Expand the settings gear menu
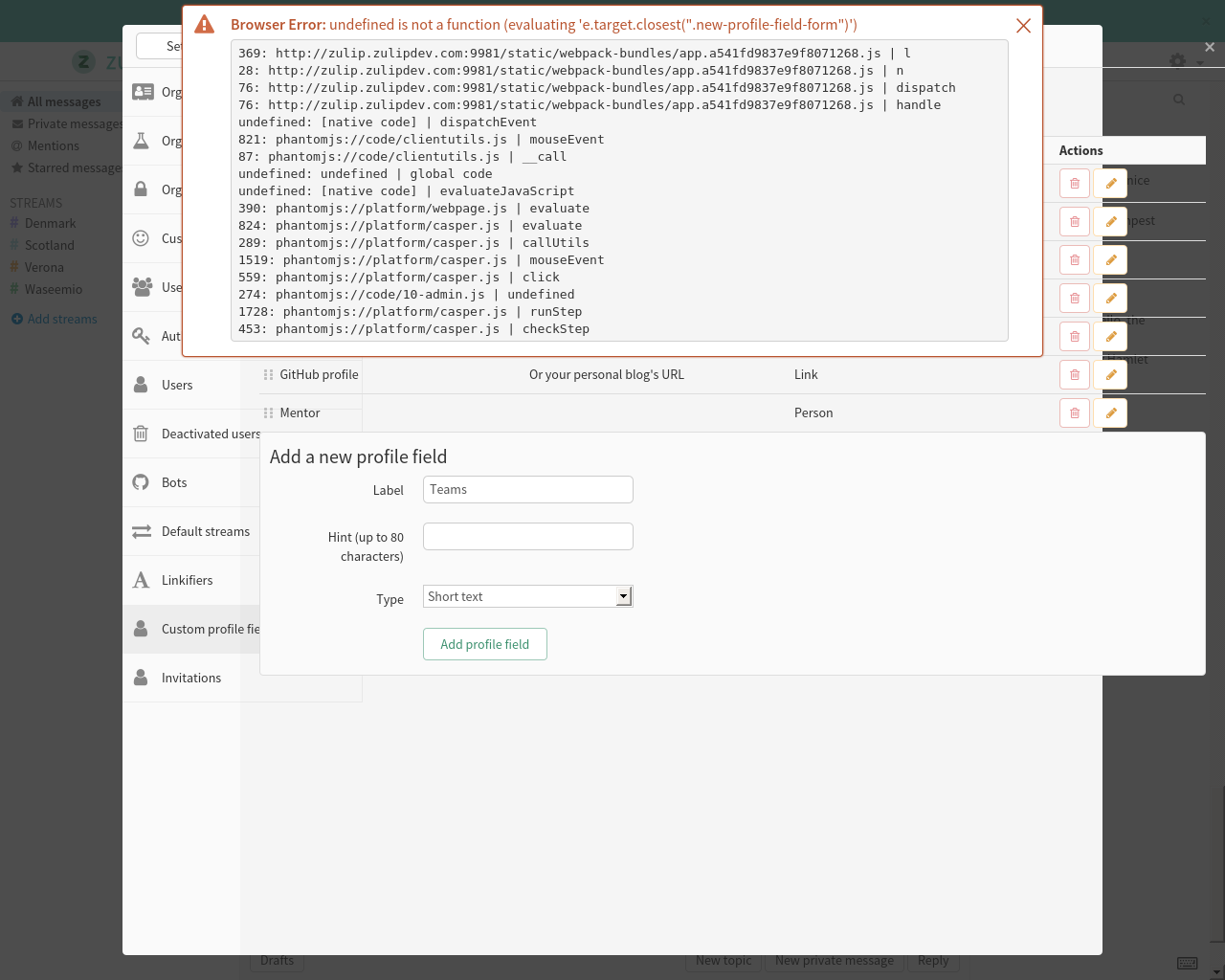This screenshot has width=1225, height=980. click(x=1177, y=60)
